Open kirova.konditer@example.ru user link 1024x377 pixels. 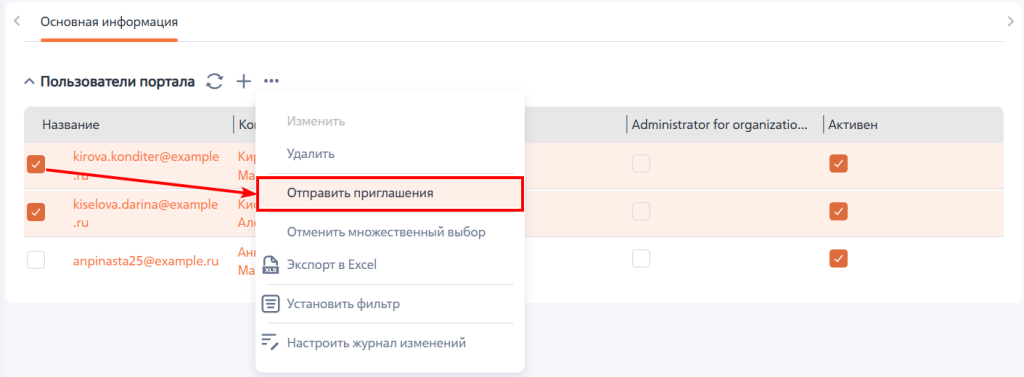click(145, 166)
